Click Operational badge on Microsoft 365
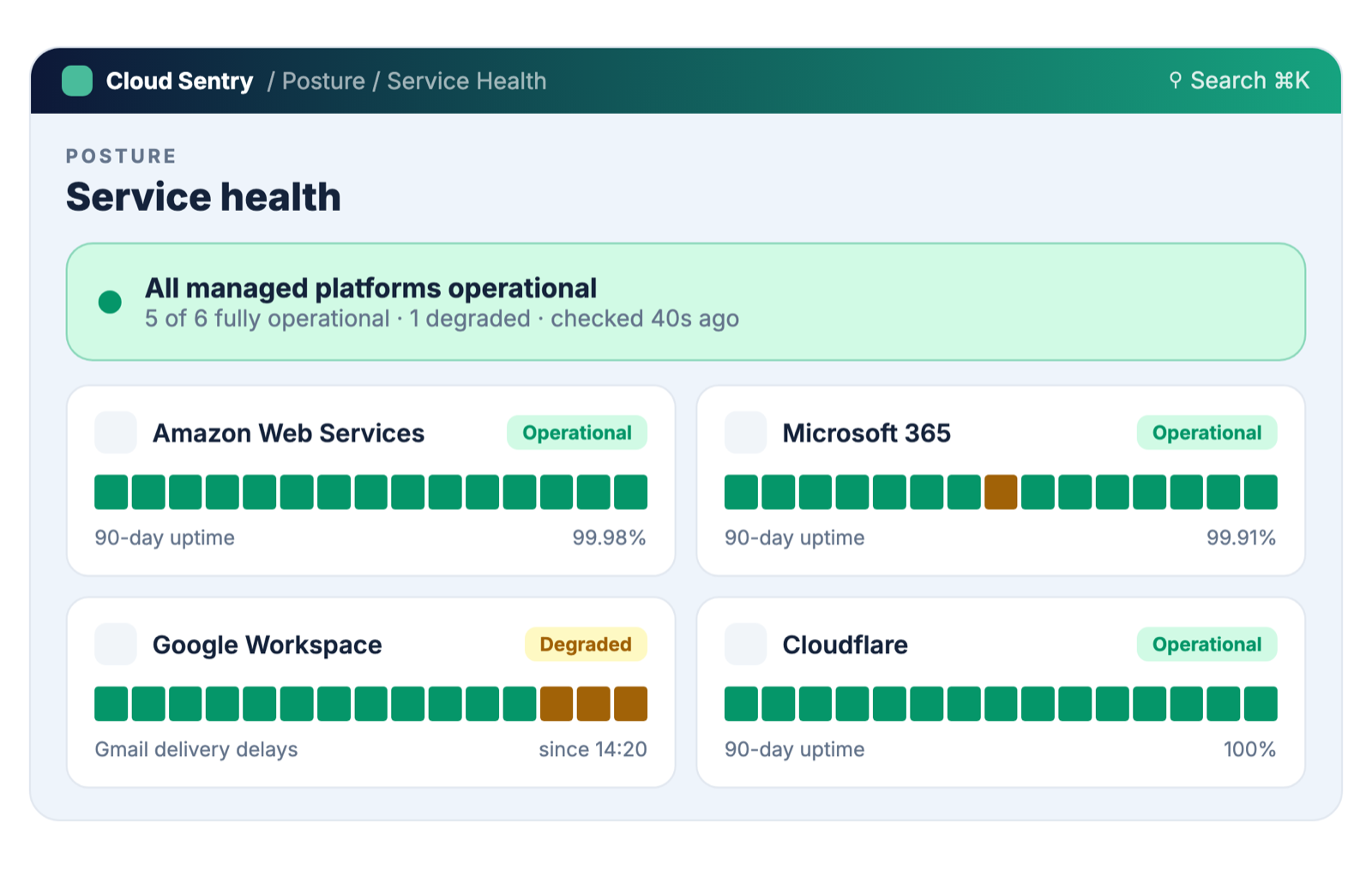 pyautogui.click(x=1207, y=433)
